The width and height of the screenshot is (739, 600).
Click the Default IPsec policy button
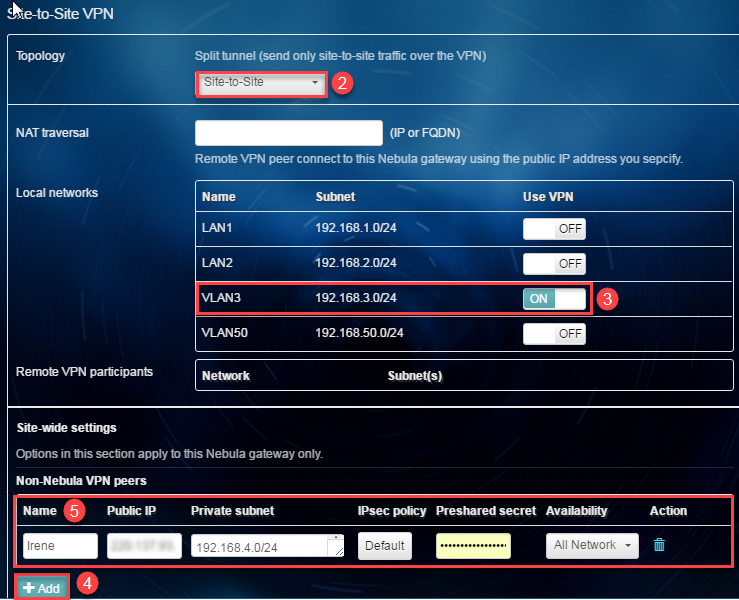pos(385,546)
